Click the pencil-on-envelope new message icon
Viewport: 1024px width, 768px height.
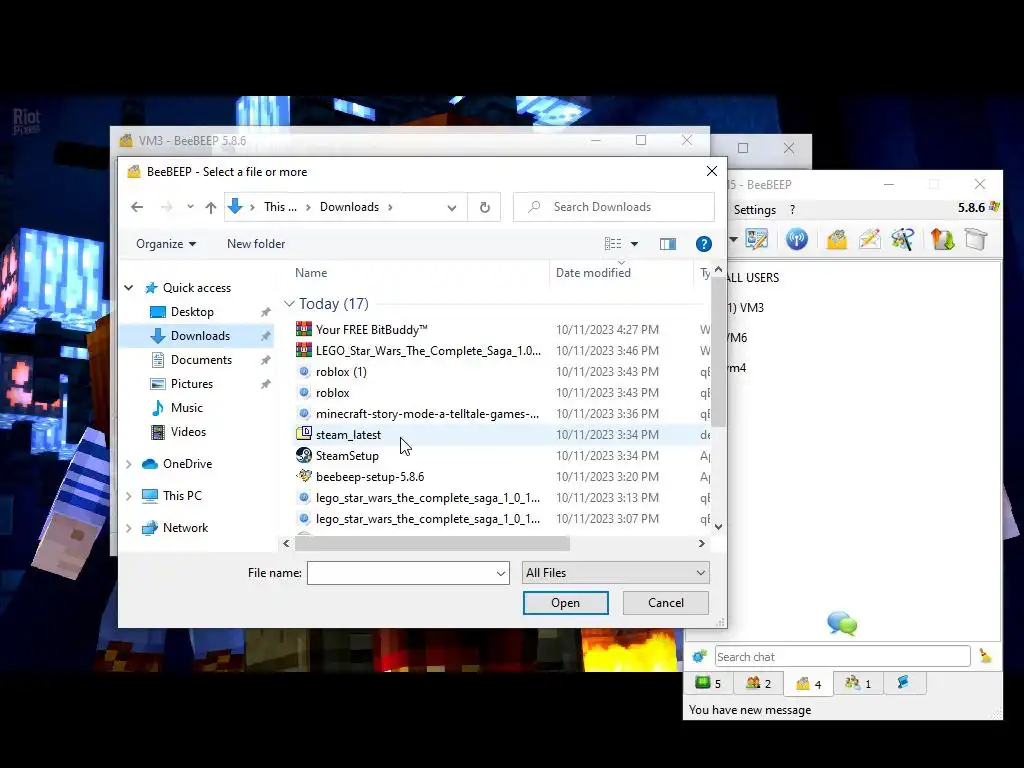tap(870, 239)
